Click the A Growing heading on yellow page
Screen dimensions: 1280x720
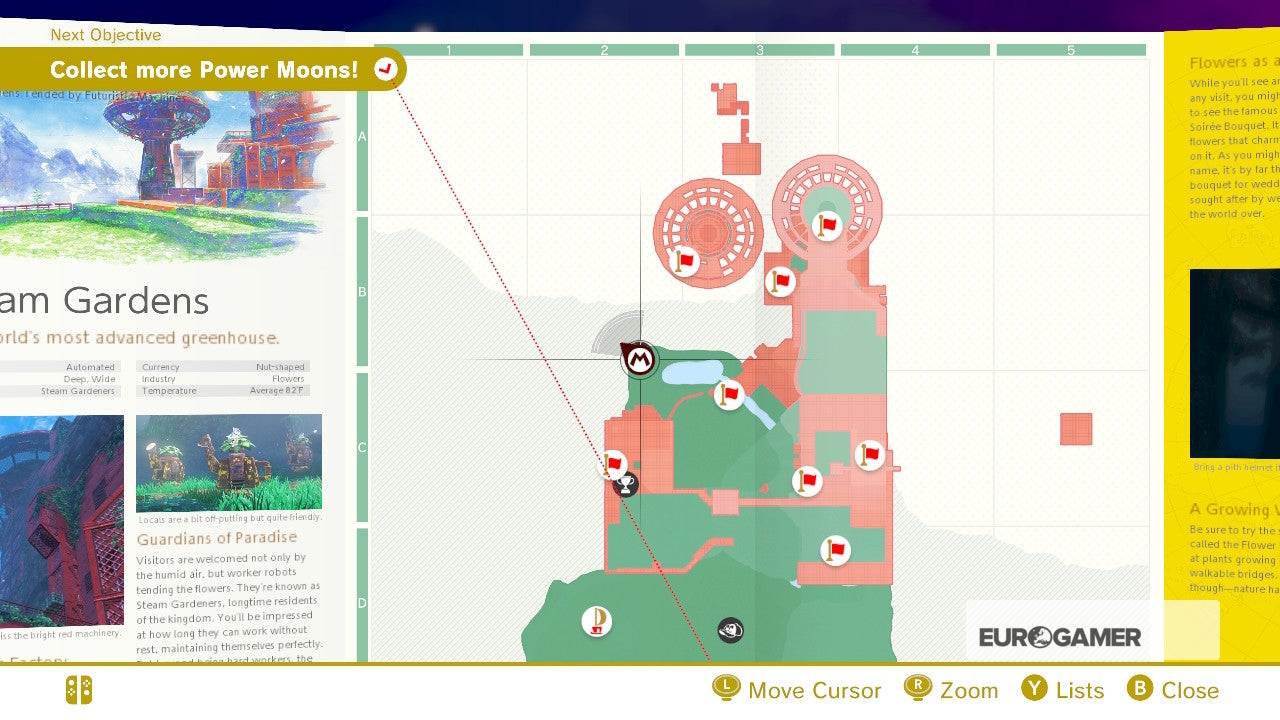coord(1234,509)
